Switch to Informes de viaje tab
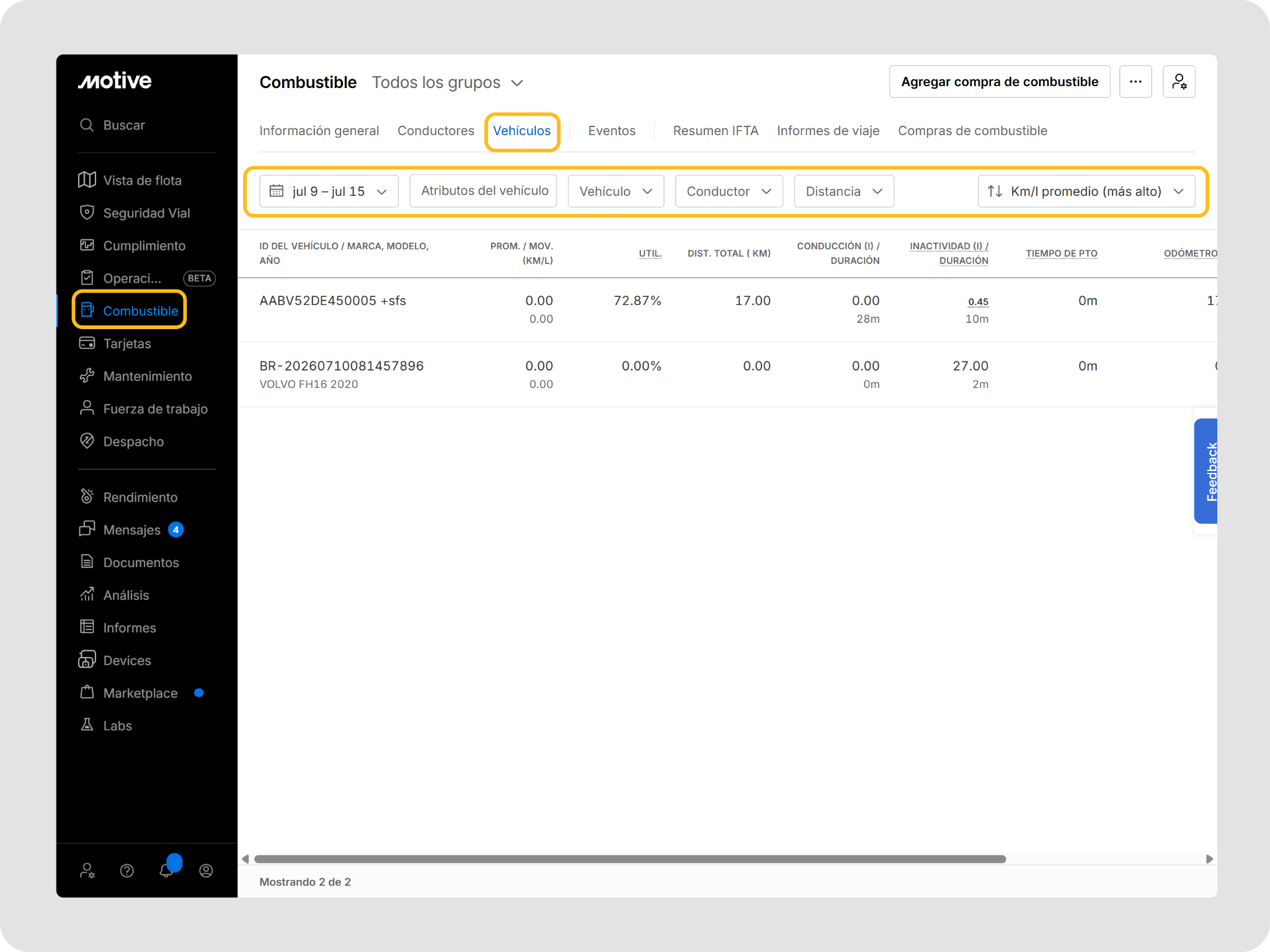Viewport: 1270px width, 952px height. tap(828, 131)
